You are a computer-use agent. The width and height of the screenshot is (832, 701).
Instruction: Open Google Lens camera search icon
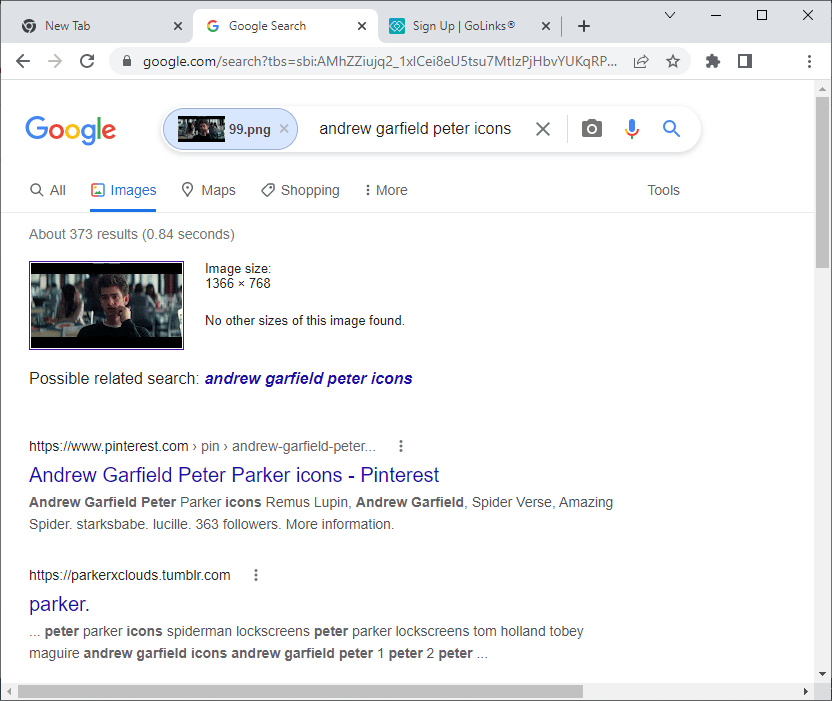[591, 128]
